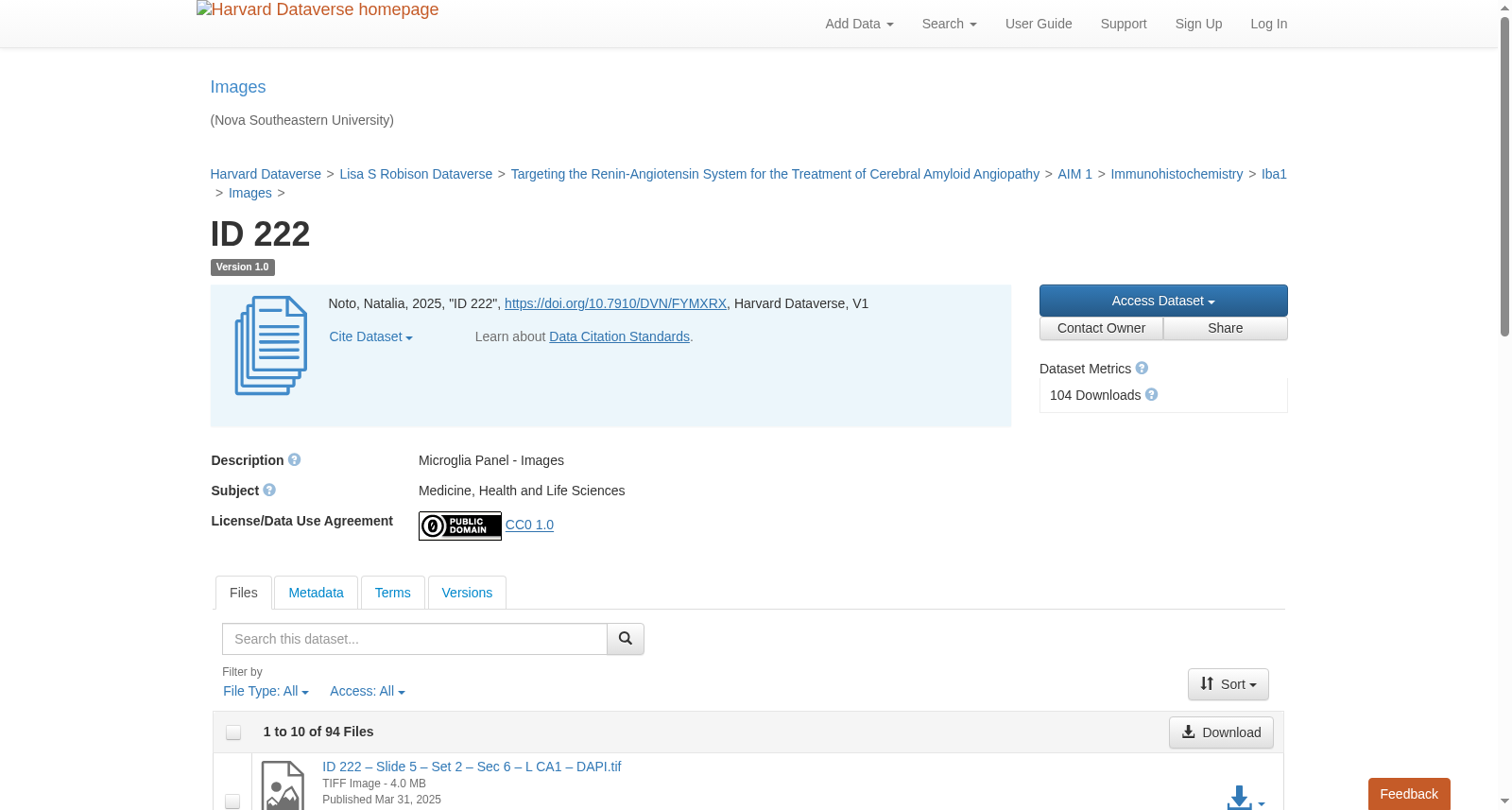Go to Iba1 breadcrumb
Viewport: 1512px width, 810px height.
point(1274,174)
